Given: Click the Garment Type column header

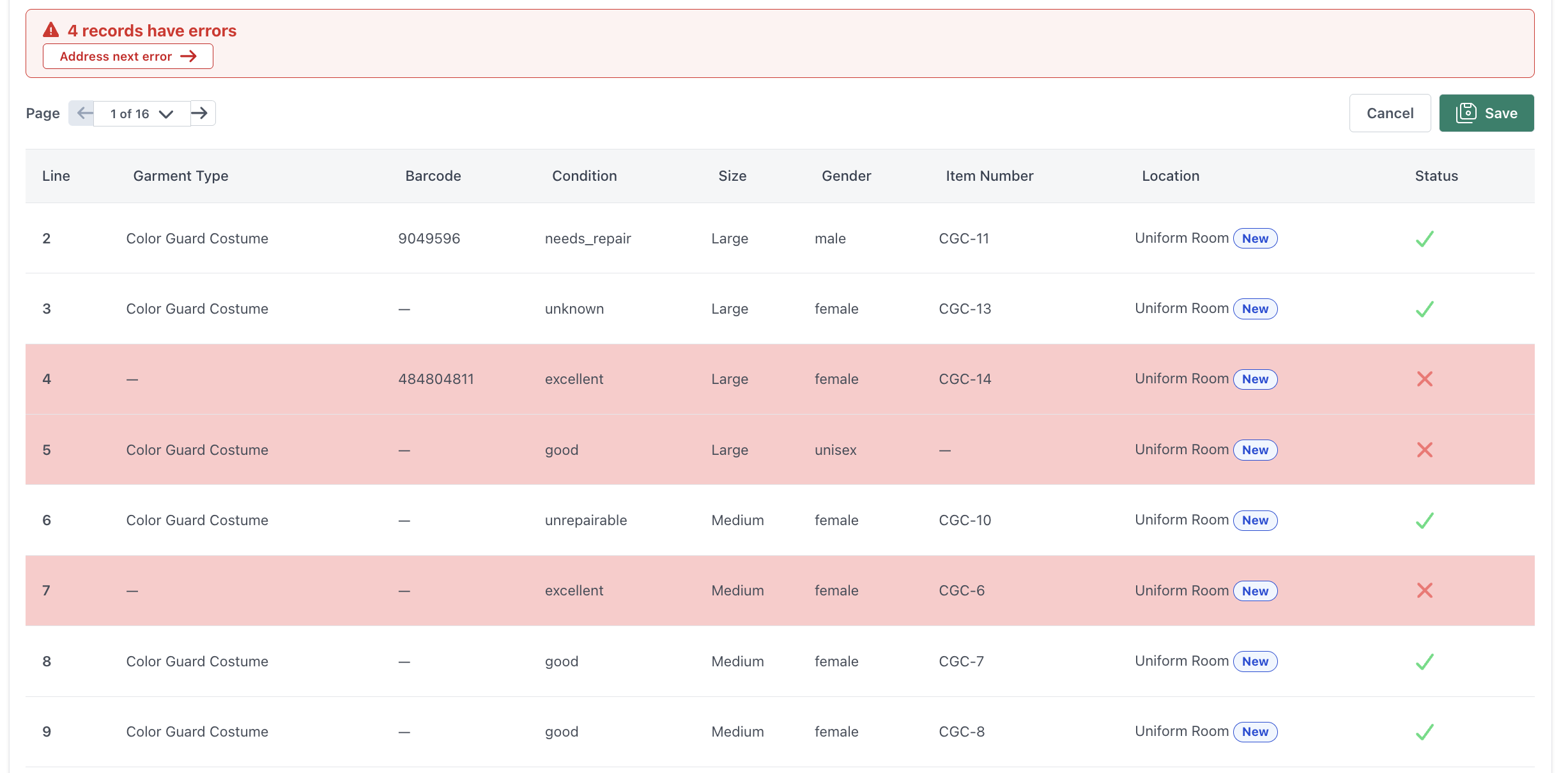Looking at the screenshot, I should click(181, 176).
